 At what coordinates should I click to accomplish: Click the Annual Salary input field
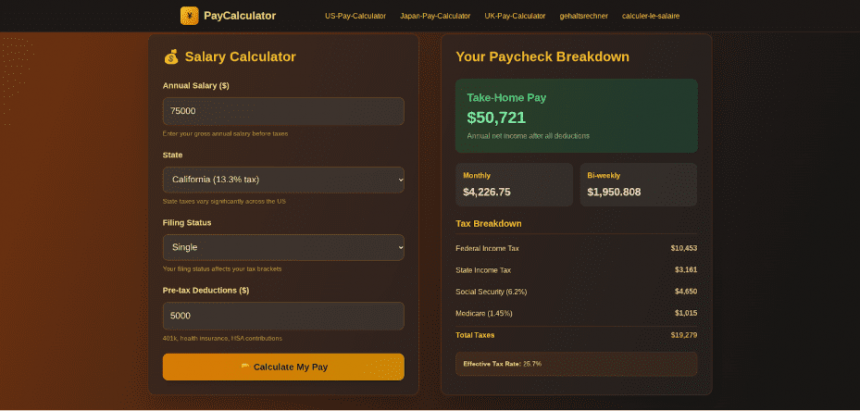283,111
